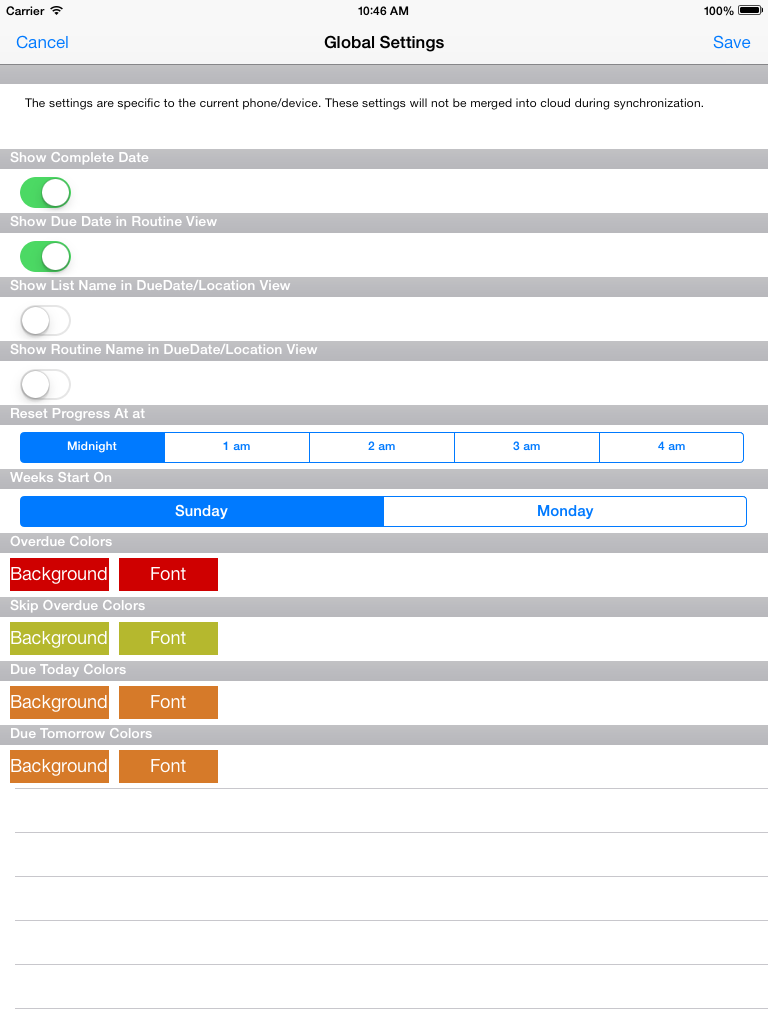Tap Cancel in the navigation bar
Screen dimensions: 768x1024
click(x=42, y=42)
